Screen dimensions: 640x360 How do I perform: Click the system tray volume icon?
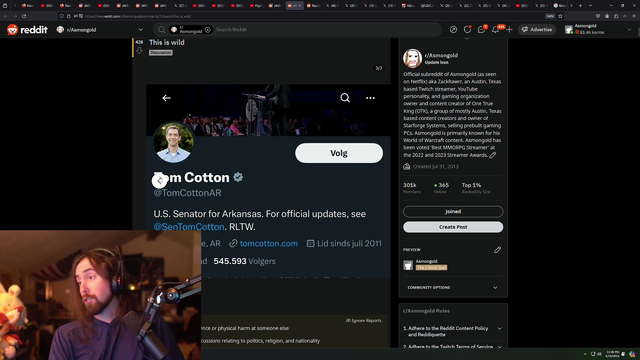[600, 354]
